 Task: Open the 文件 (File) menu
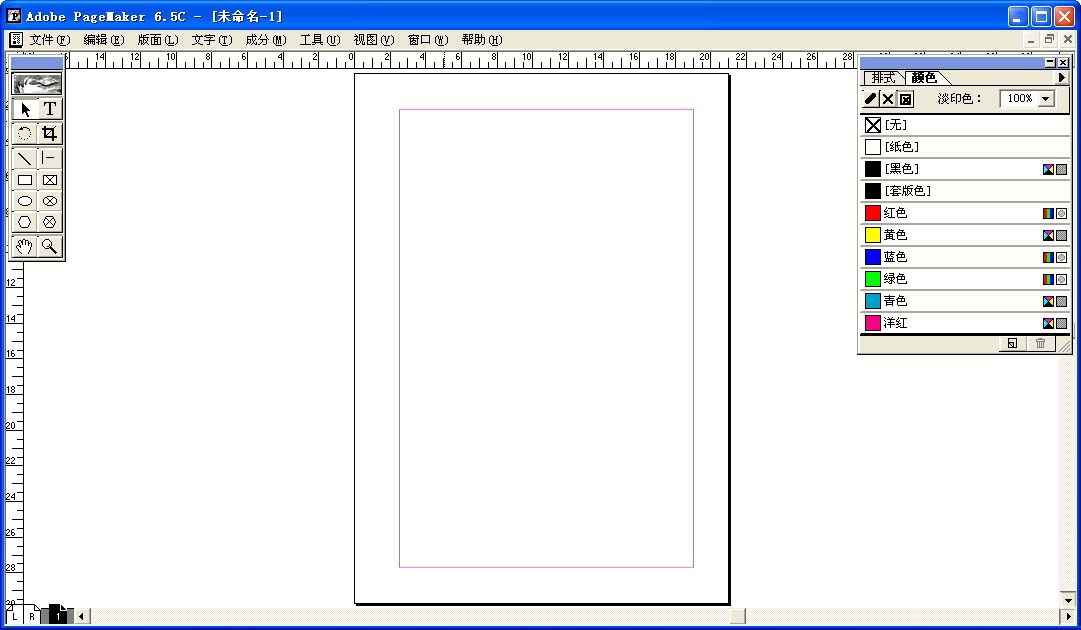[x=49, y=40]
